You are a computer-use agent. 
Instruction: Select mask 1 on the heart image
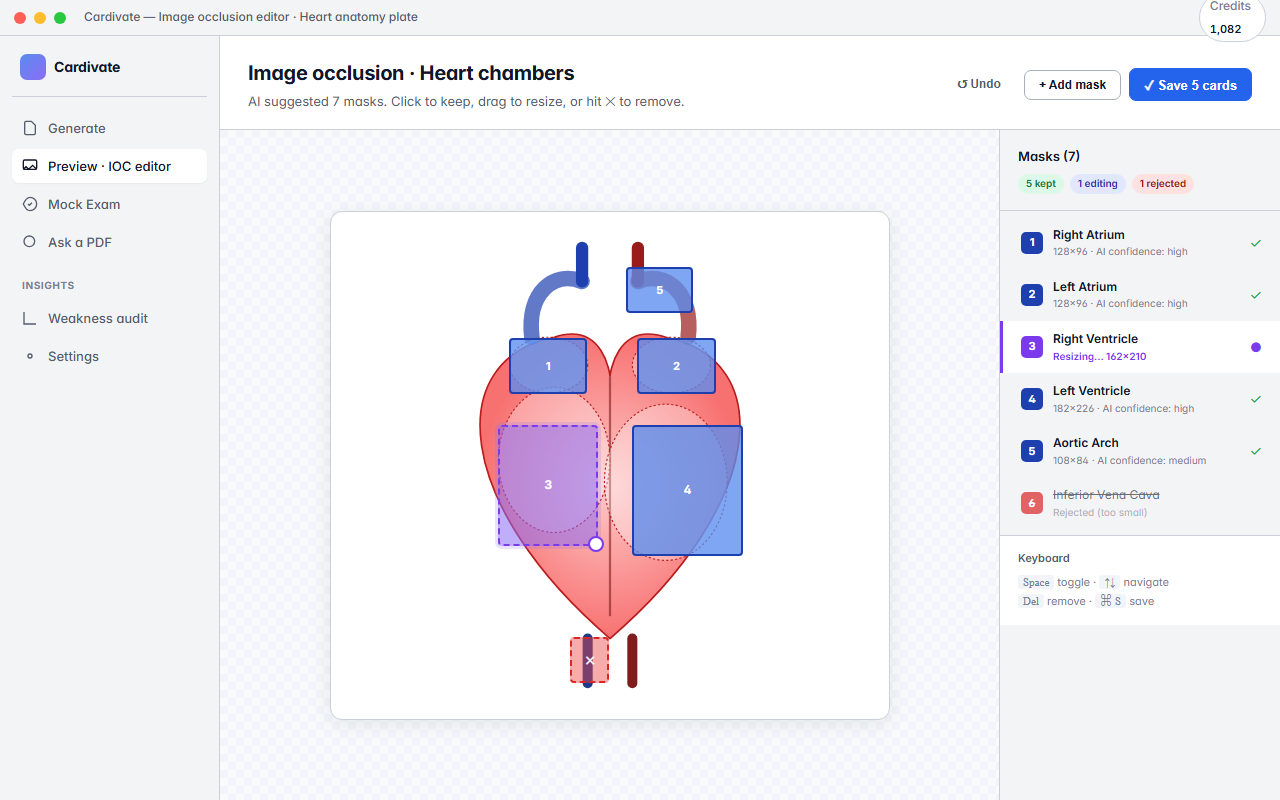point(548,366)
